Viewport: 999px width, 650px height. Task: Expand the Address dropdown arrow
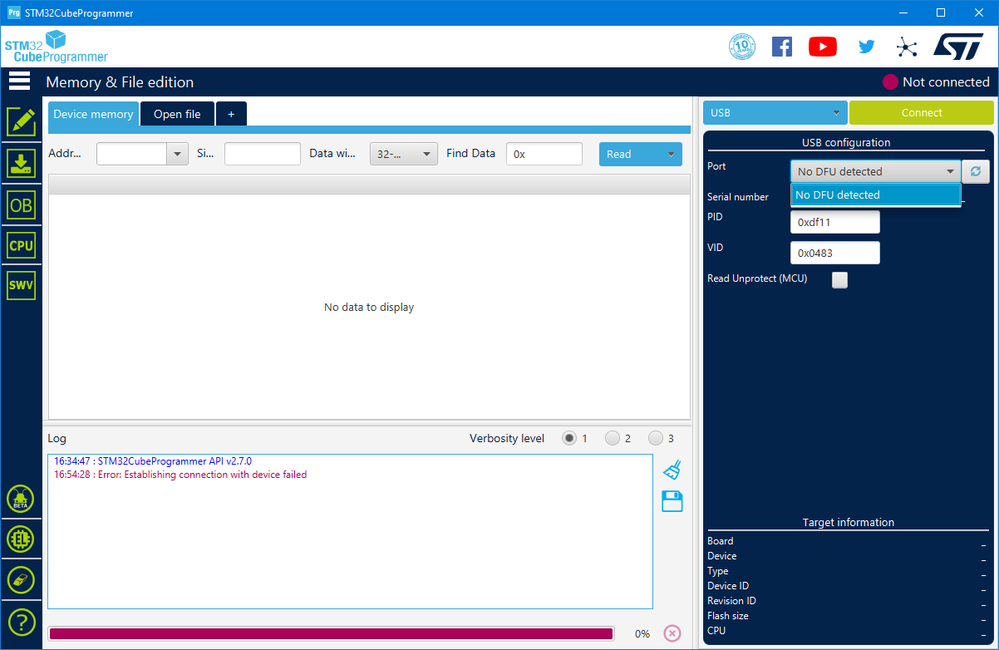click(x=177, y=154)
